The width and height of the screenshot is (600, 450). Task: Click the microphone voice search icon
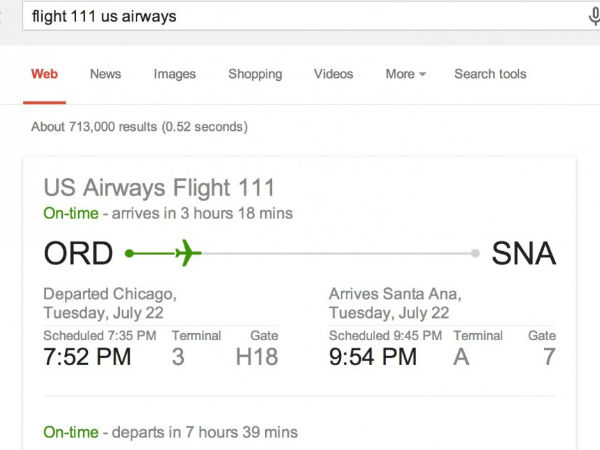pos(593,17)
